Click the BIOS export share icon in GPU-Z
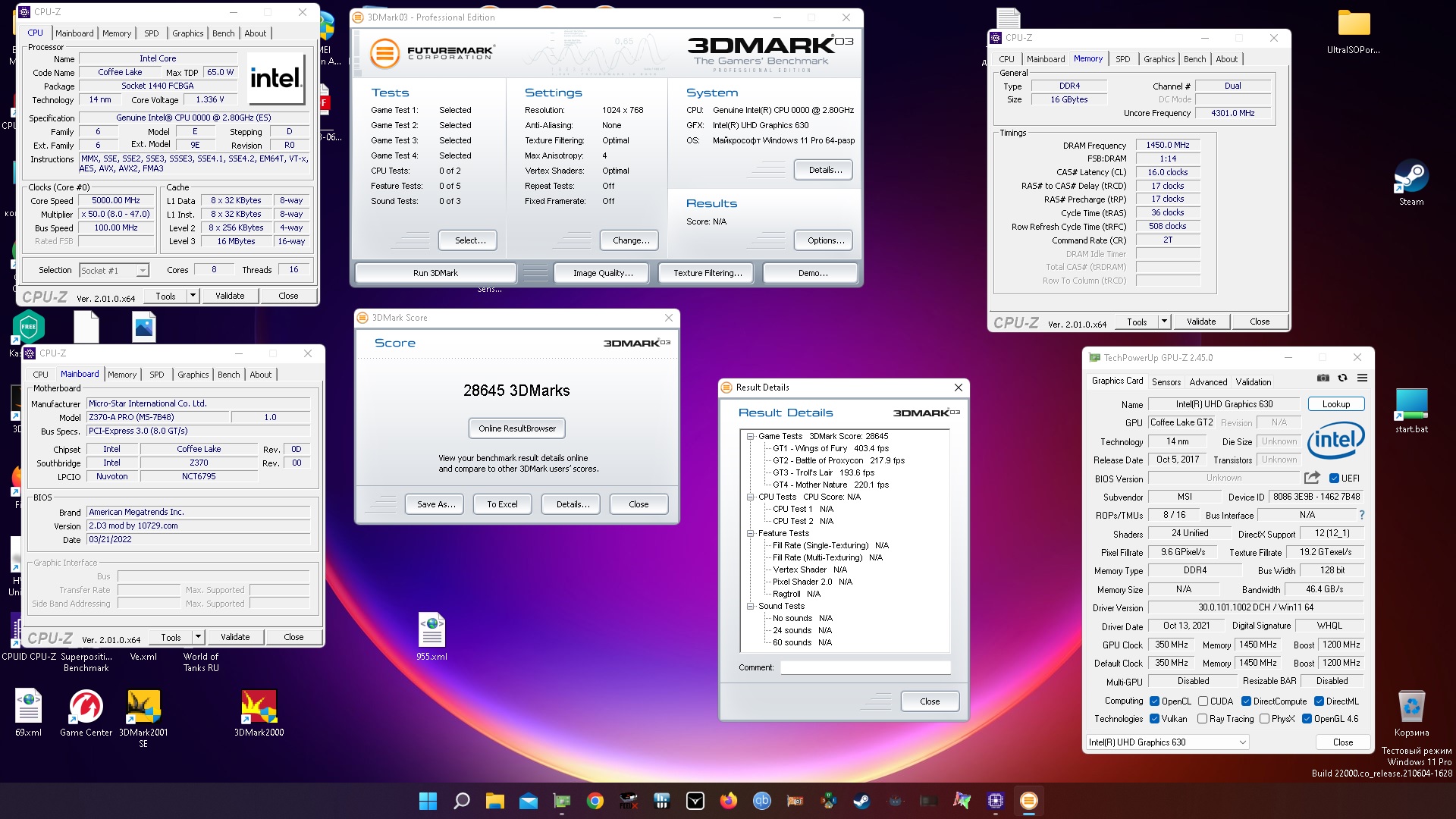 pyautogui.click(x=1312, y=478)
